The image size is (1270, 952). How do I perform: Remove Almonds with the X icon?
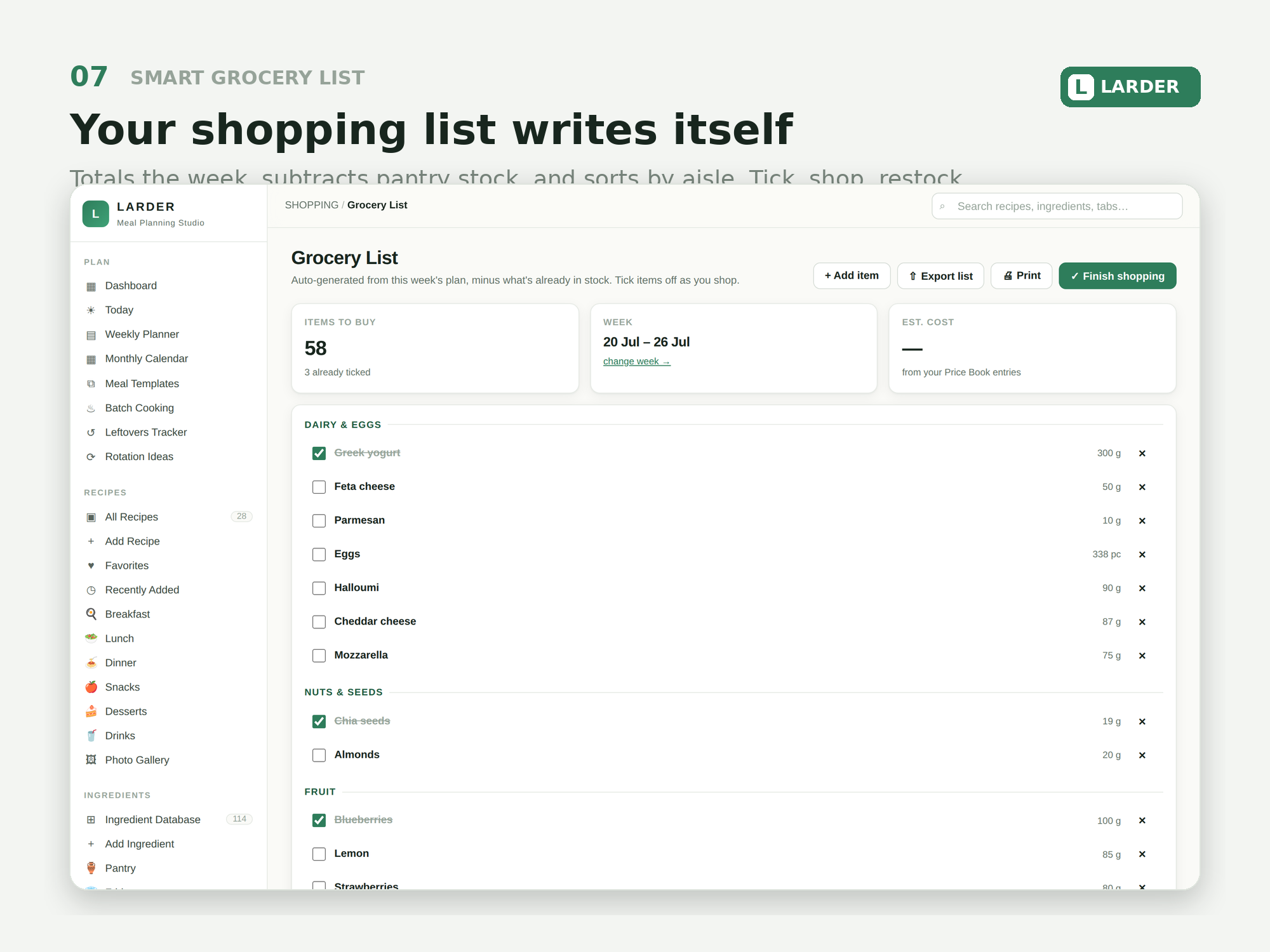(1142, 755)
